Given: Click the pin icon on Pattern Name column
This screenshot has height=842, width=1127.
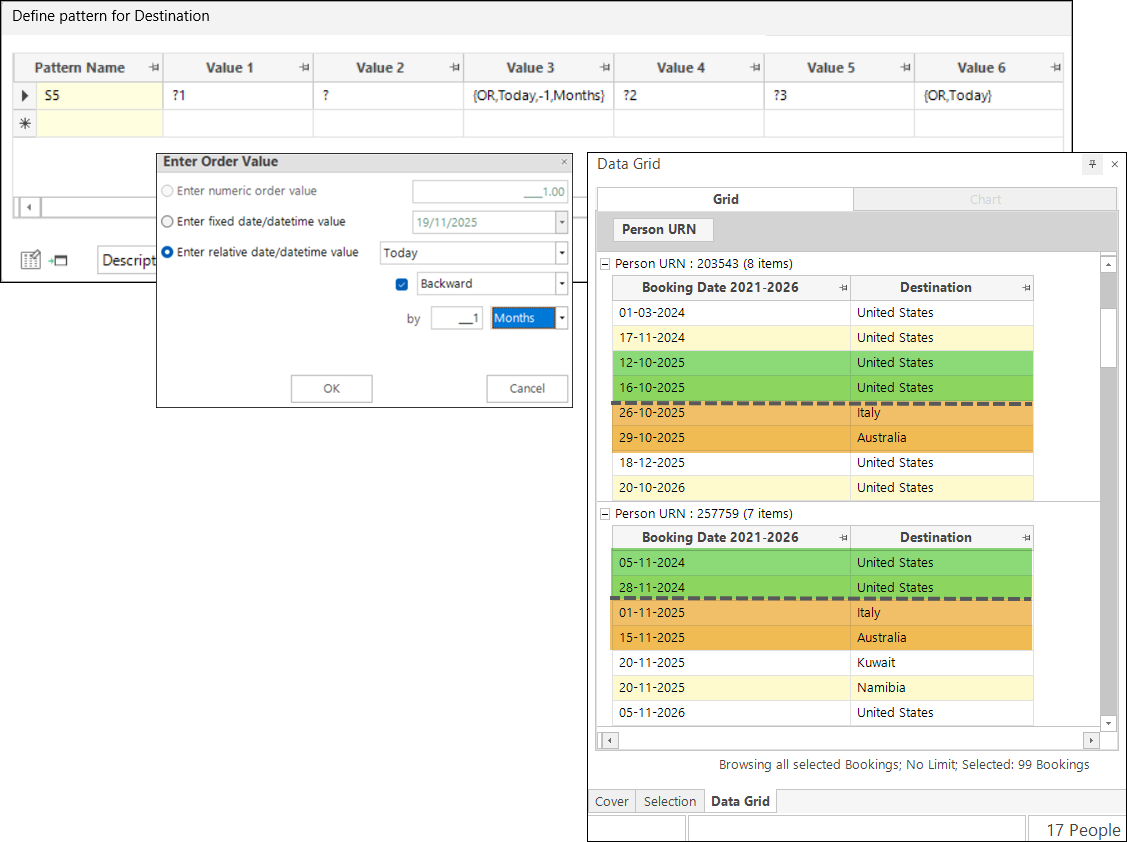Looking at the screenshot, I should [x=154, y=68].
